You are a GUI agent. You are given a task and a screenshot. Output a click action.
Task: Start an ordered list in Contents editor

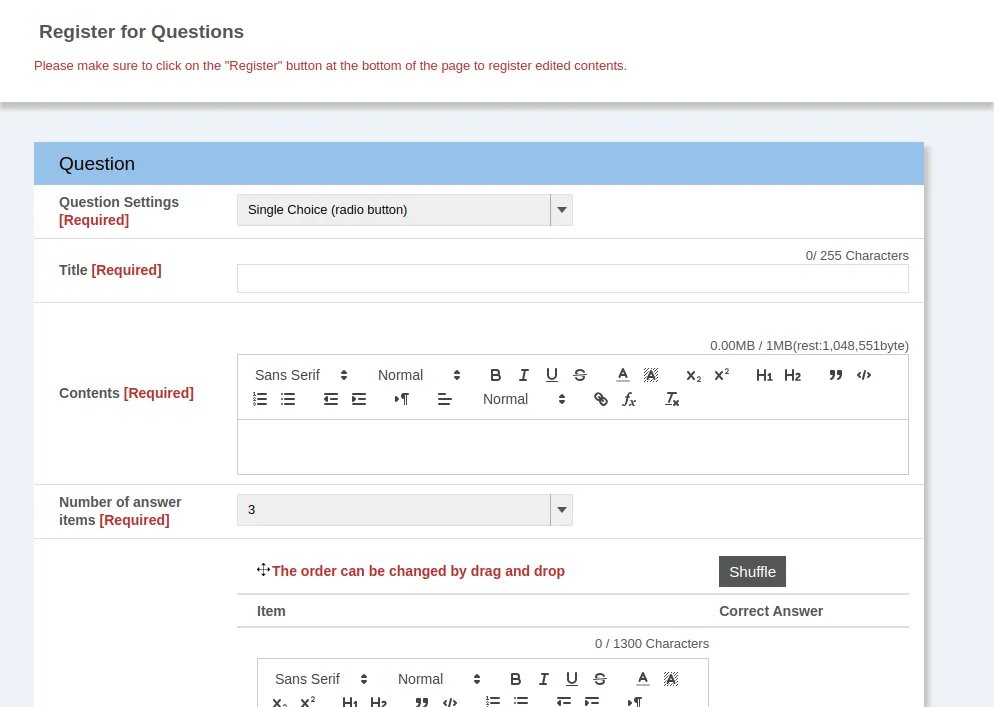[x=260, y=399]
